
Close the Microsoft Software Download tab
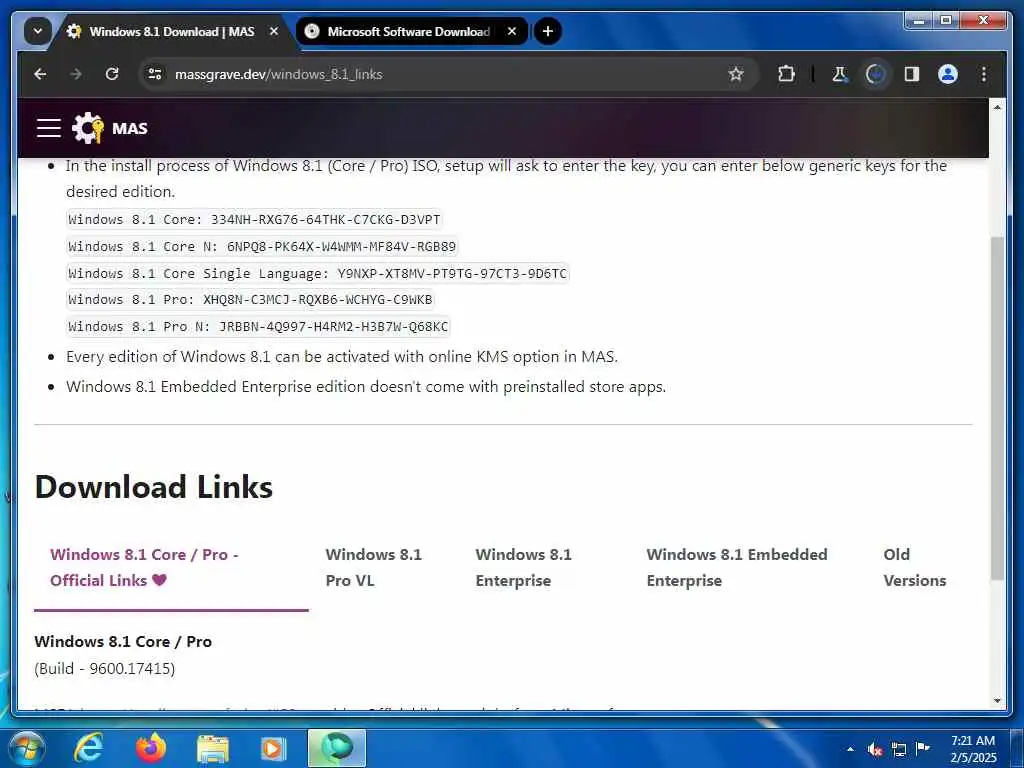512,31
